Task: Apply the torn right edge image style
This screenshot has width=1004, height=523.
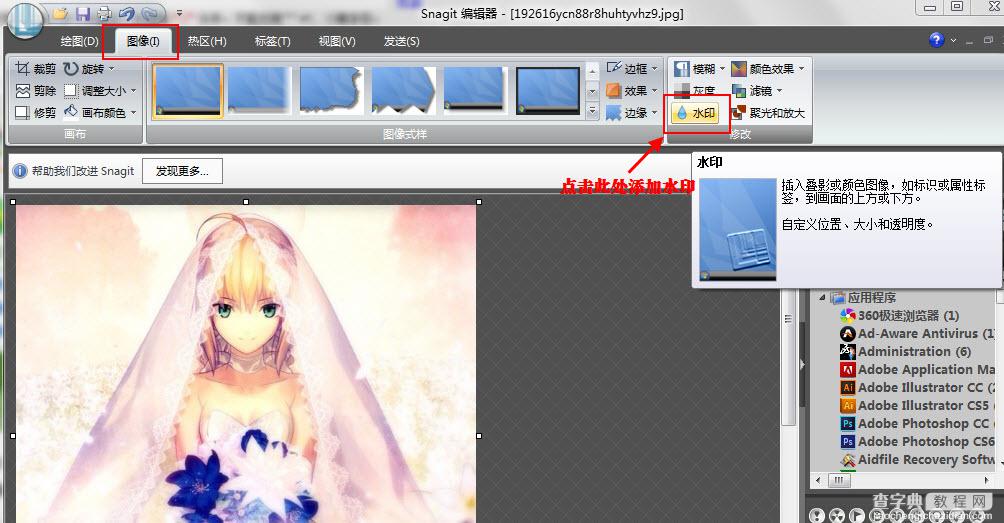Action: pos(331,92)
